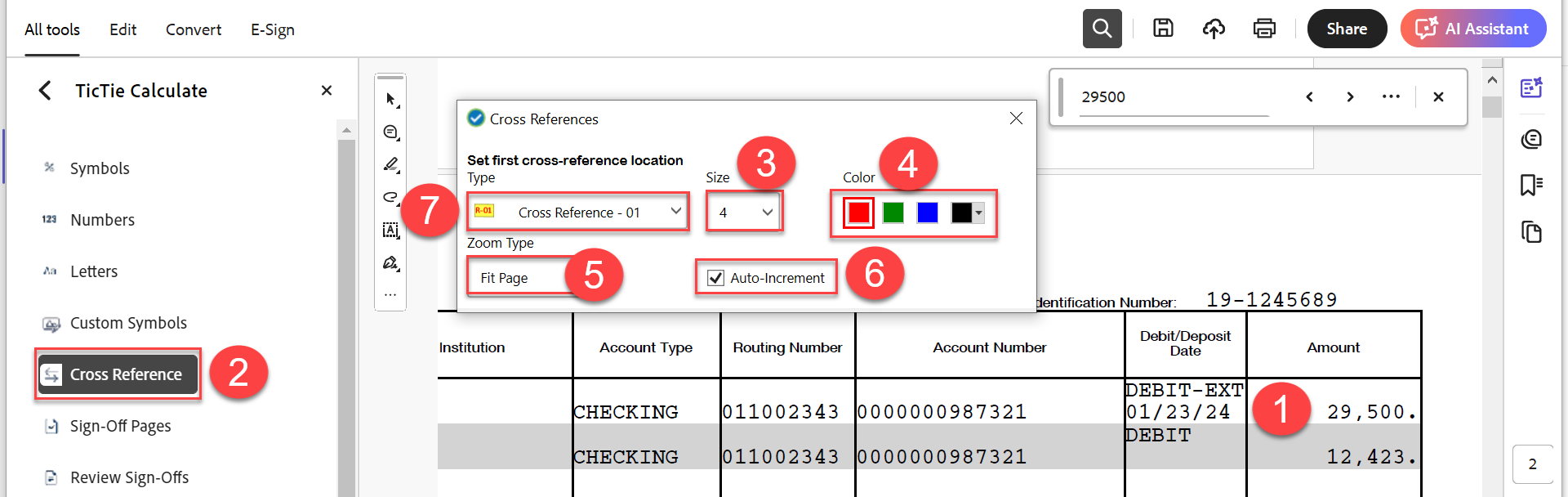Go to previous search result
Viewport: 1568px width, 497px height.
[1309, 96]
